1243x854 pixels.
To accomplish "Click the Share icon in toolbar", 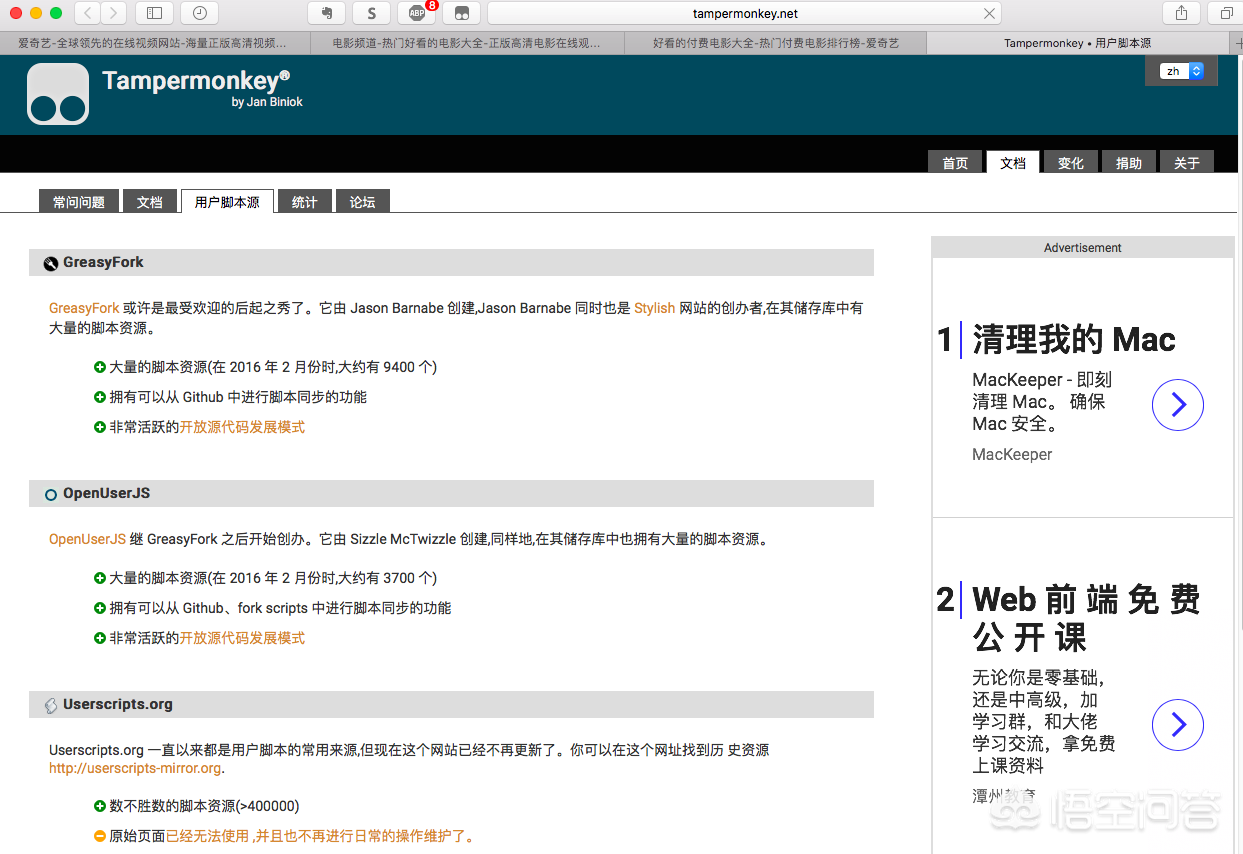I will (x=1181, y=13).
